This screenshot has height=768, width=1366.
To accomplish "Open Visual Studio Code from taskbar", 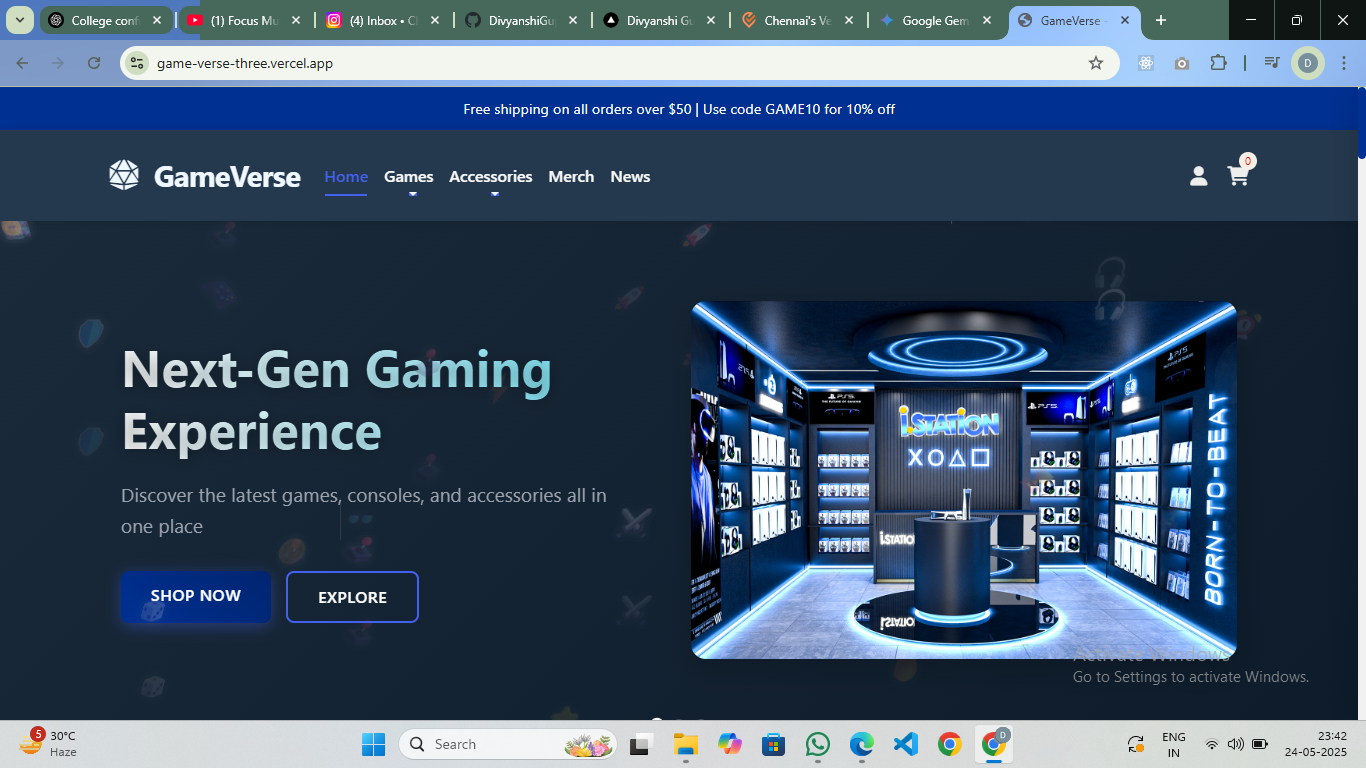I will point(906,744).
